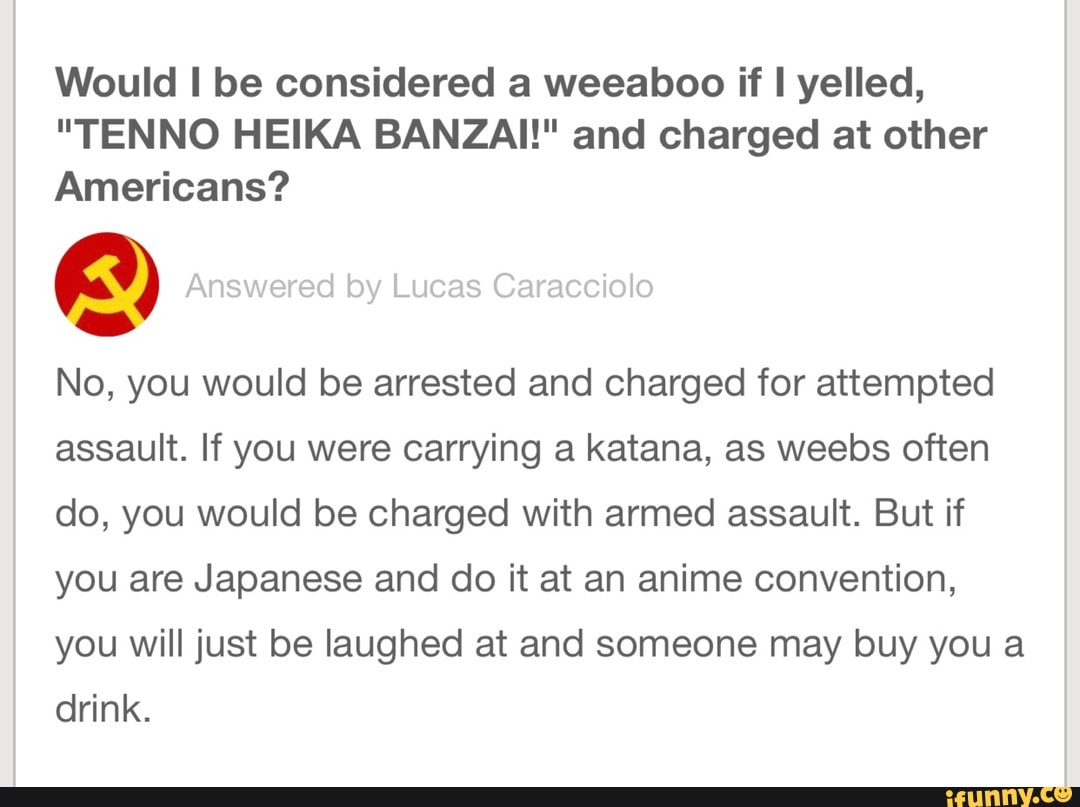Image resolution: width=1080 pixels, height=807 pixels.
Task: Click the ifunny.co watermark logo
Action: click(1012, 796)
